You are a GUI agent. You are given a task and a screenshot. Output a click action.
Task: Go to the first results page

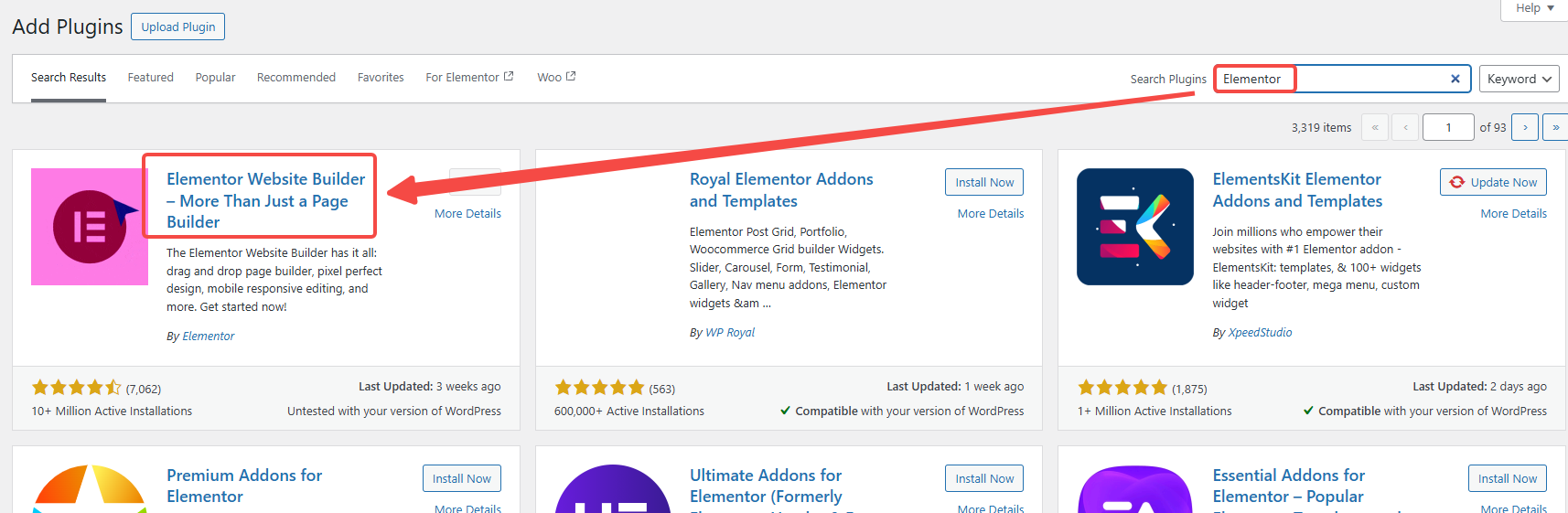[1375, 127]
